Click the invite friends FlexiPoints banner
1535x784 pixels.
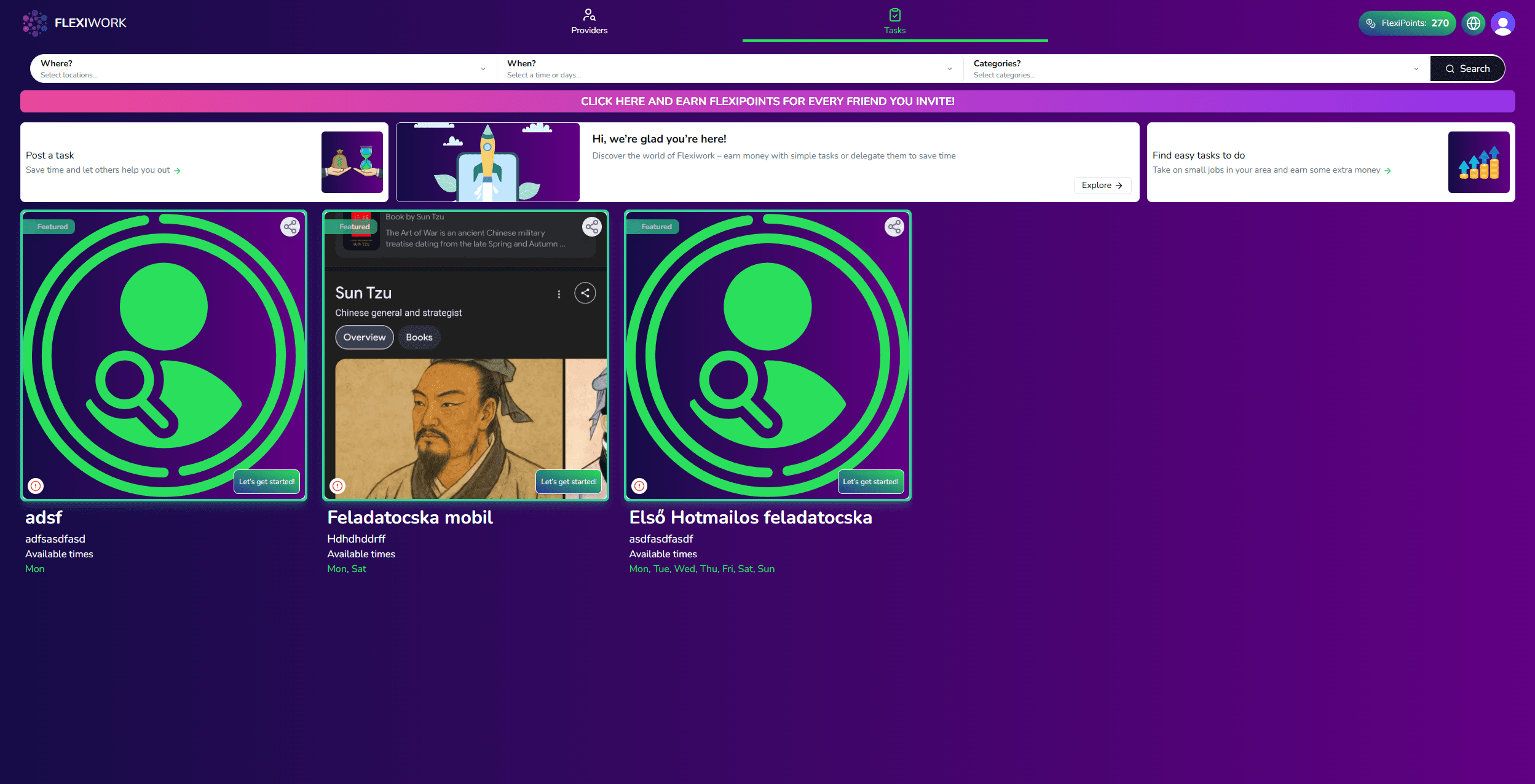point(767,101)
